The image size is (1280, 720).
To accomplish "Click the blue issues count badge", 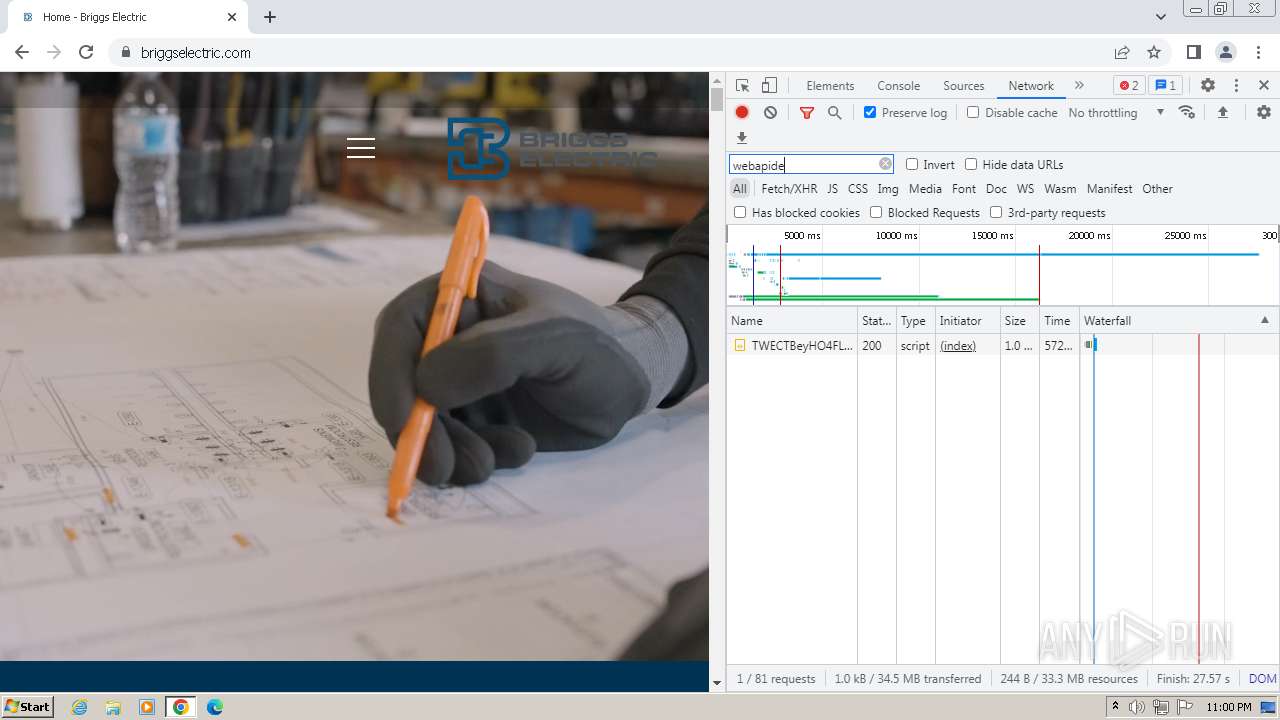I will coord(1165,86).
